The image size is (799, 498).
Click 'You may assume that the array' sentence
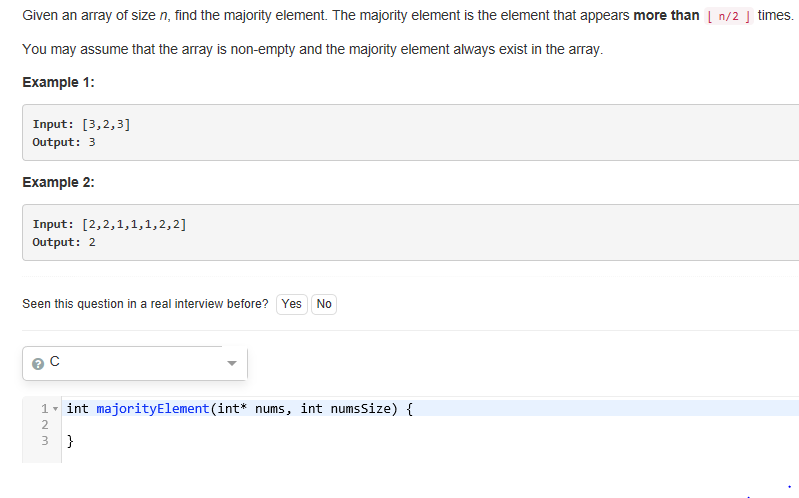(312, 49)
